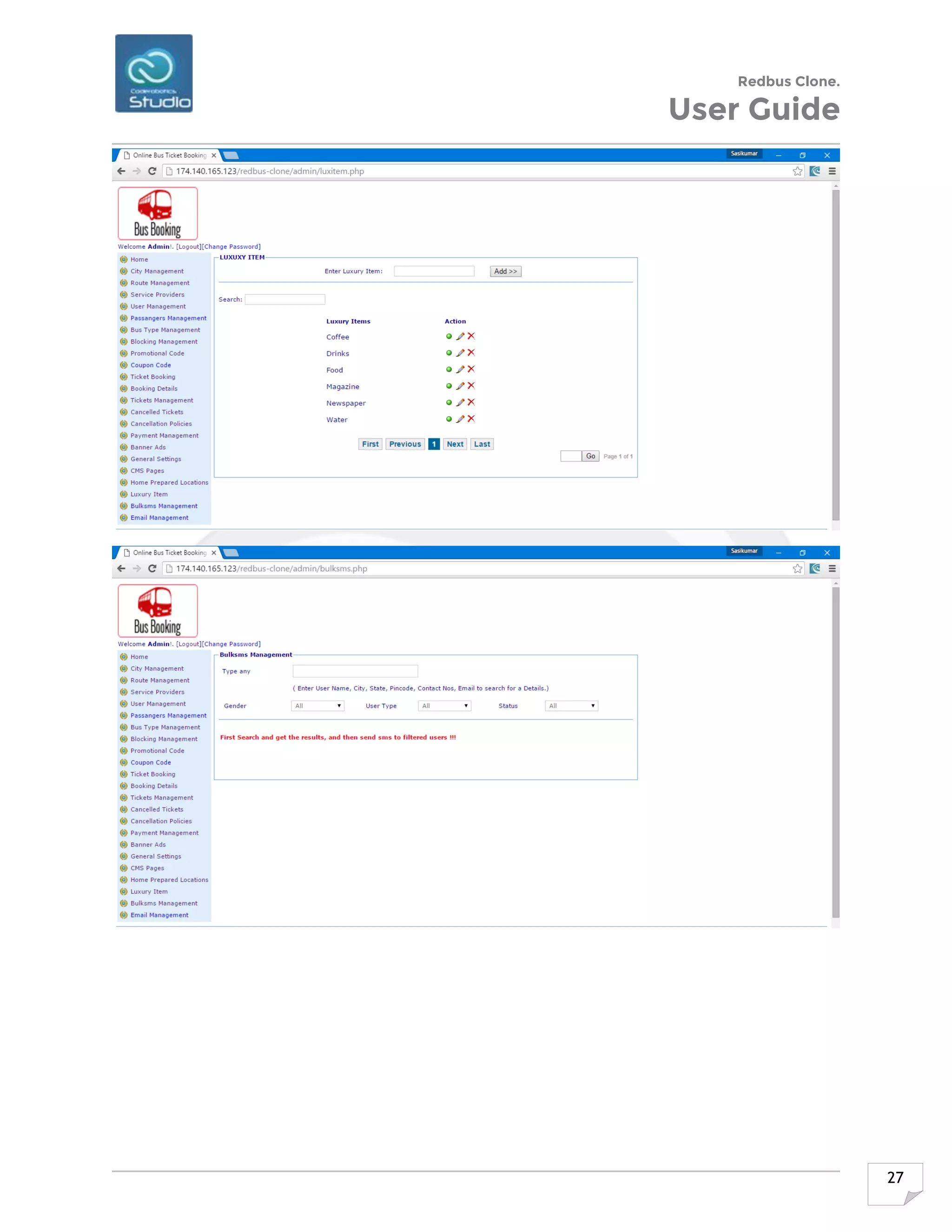
Task: Click the Bus Booking logo on luxury item page
Action: point(158,214)
